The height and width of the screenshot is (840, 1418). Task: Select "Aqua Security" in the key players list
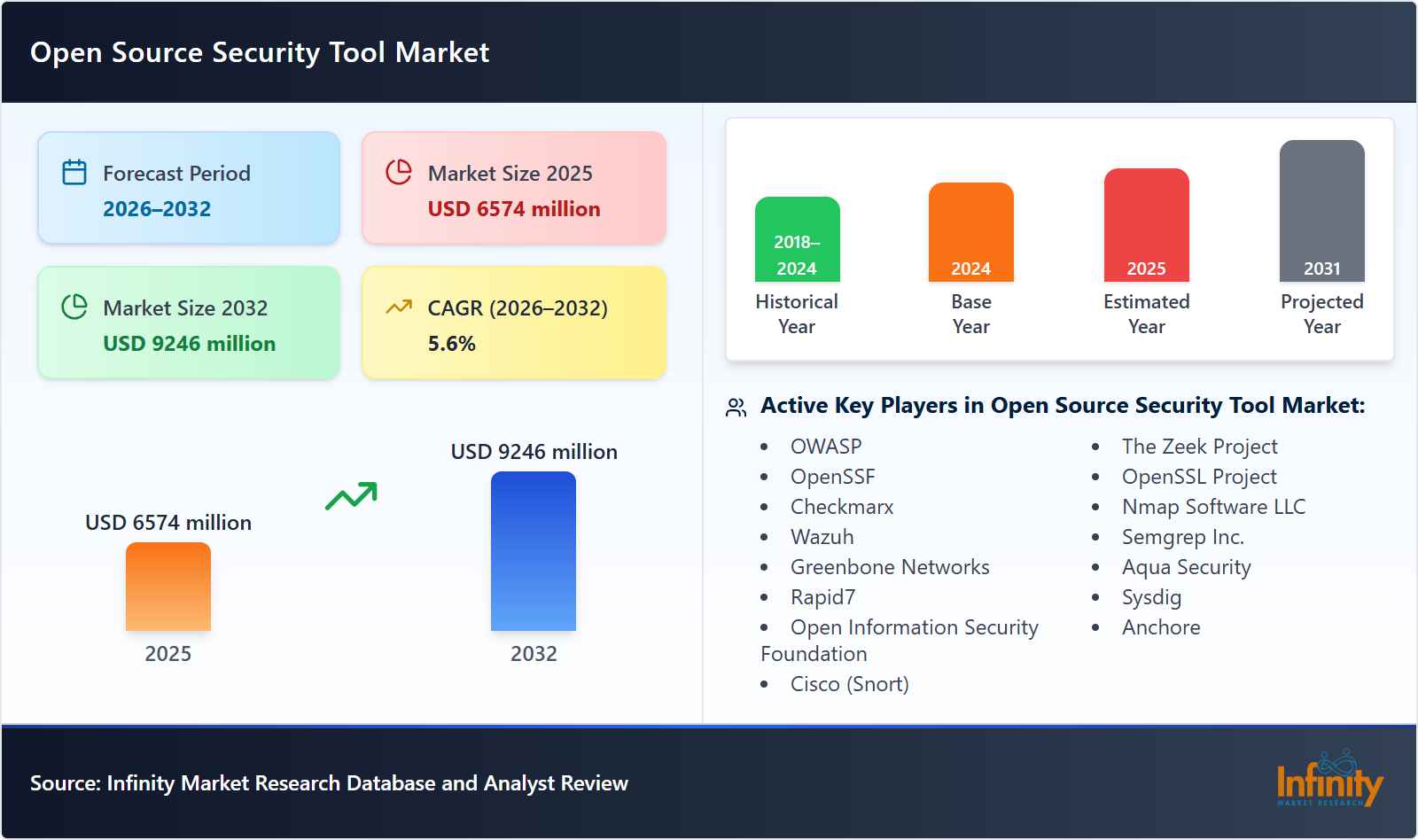point(1187,567)
